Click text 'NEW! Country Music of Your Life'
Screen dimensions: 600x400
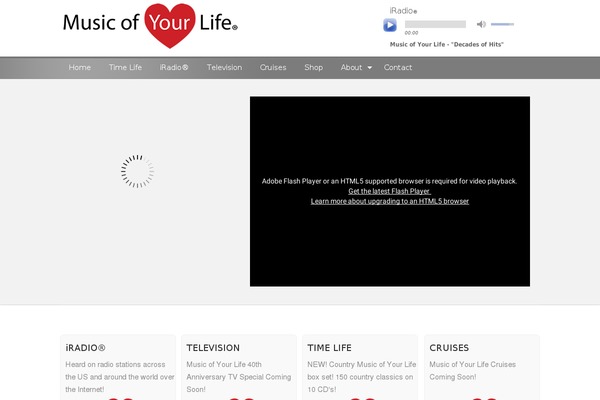[x=362, y=364]
